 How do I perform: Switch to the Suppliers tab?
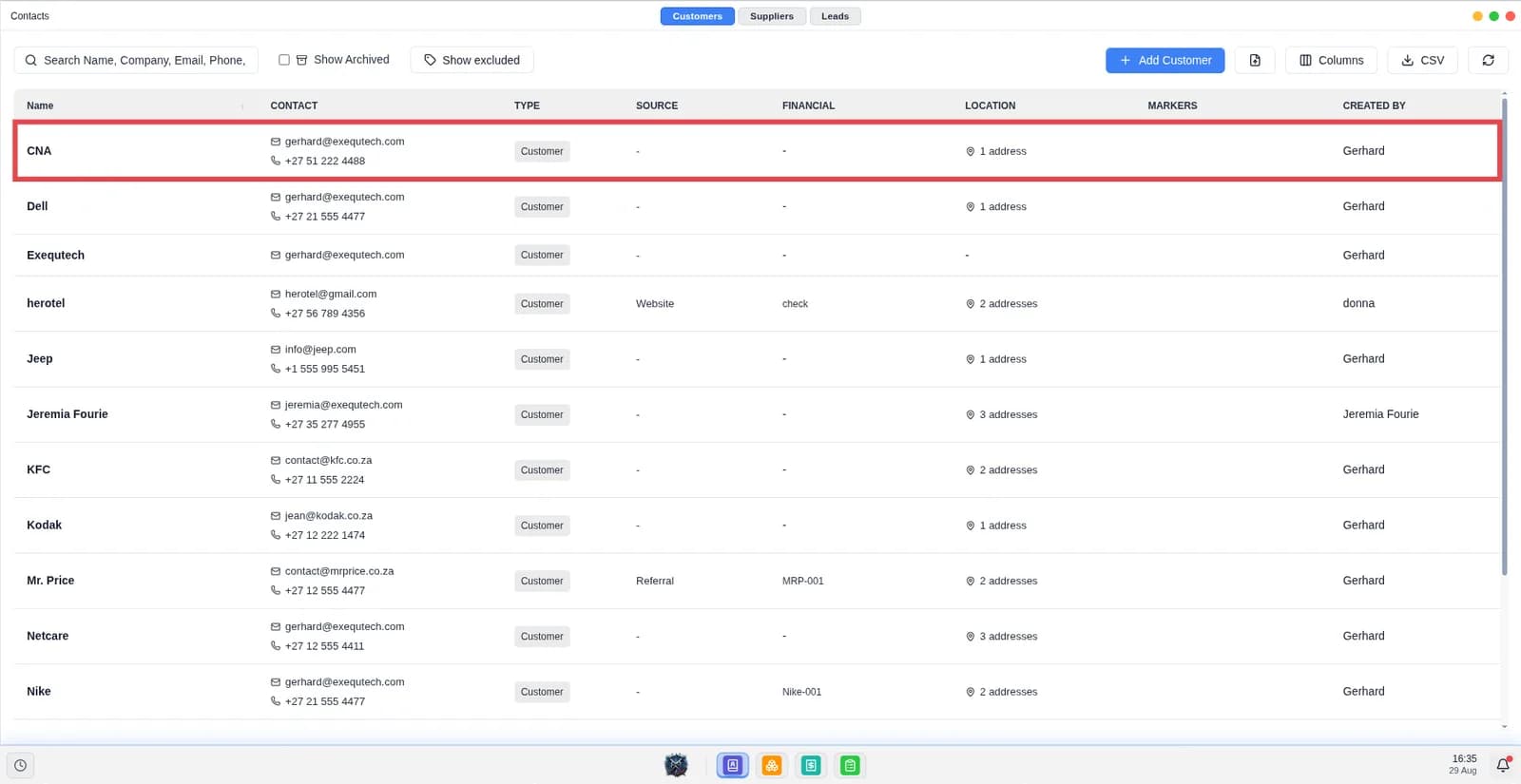click(771, 16)
